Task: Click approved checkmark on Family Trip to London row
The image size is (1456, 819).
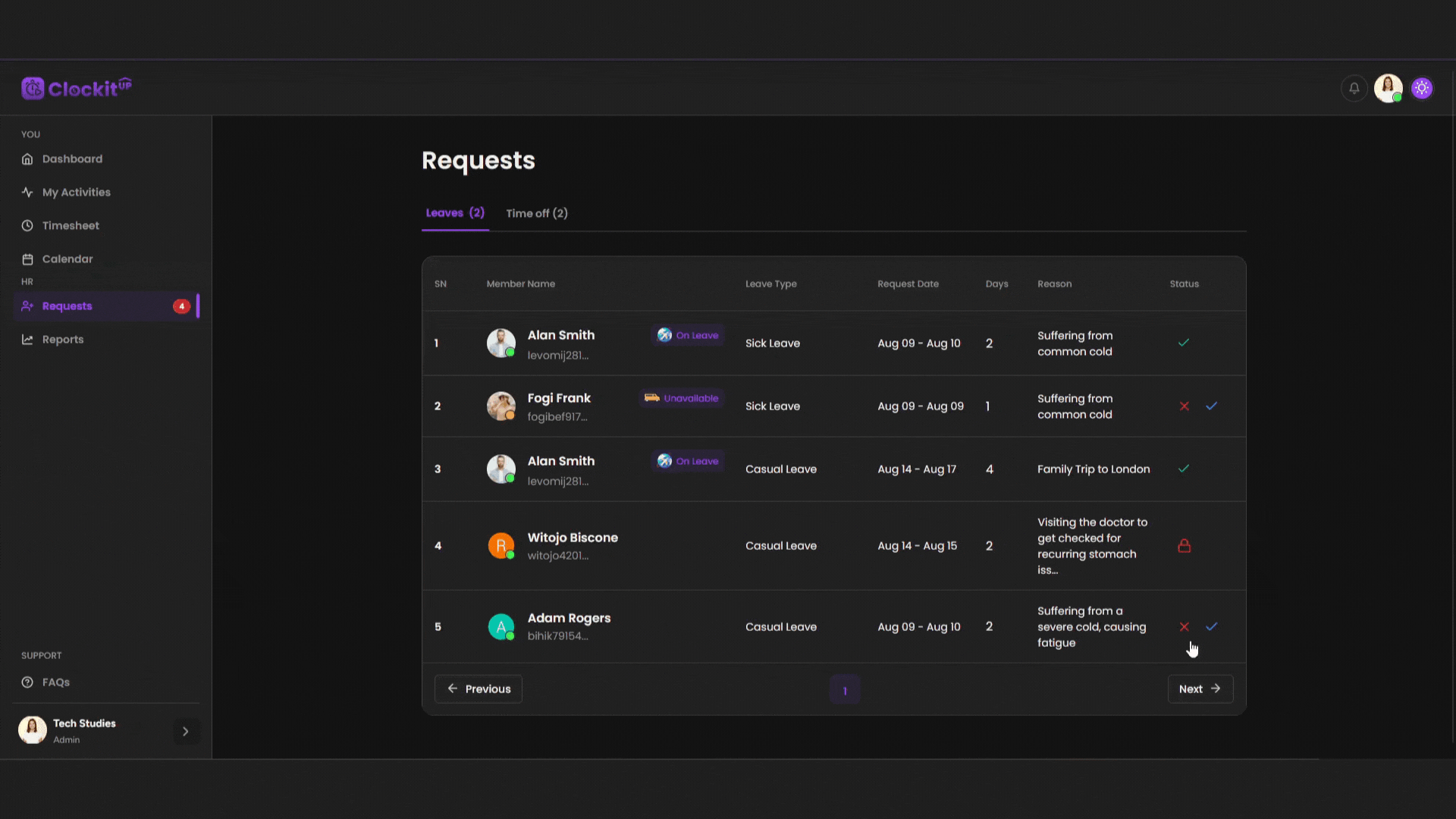Action: [x=1183, y=469]
